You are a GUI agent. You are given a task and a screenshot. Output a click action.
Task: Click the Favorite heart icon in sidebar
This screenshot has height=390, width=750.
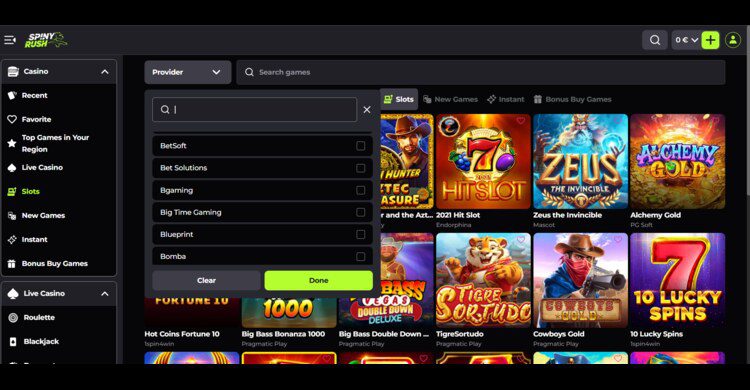(12, 120)
